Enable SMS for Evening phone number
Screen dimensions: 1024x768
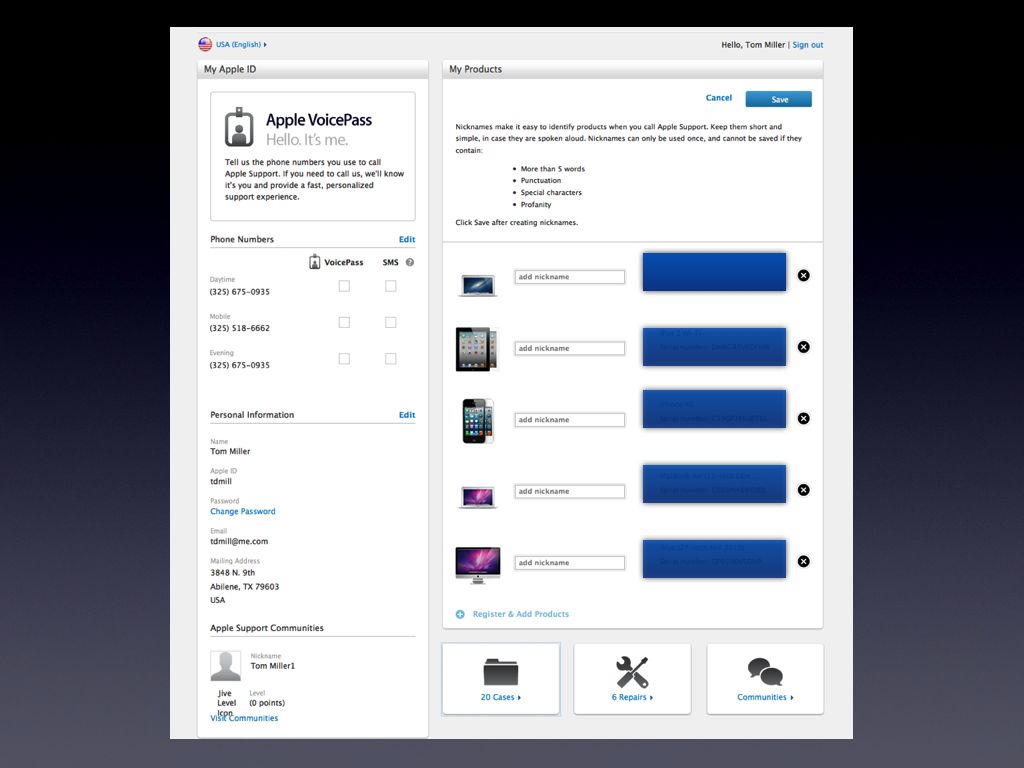tap(391, 359)
